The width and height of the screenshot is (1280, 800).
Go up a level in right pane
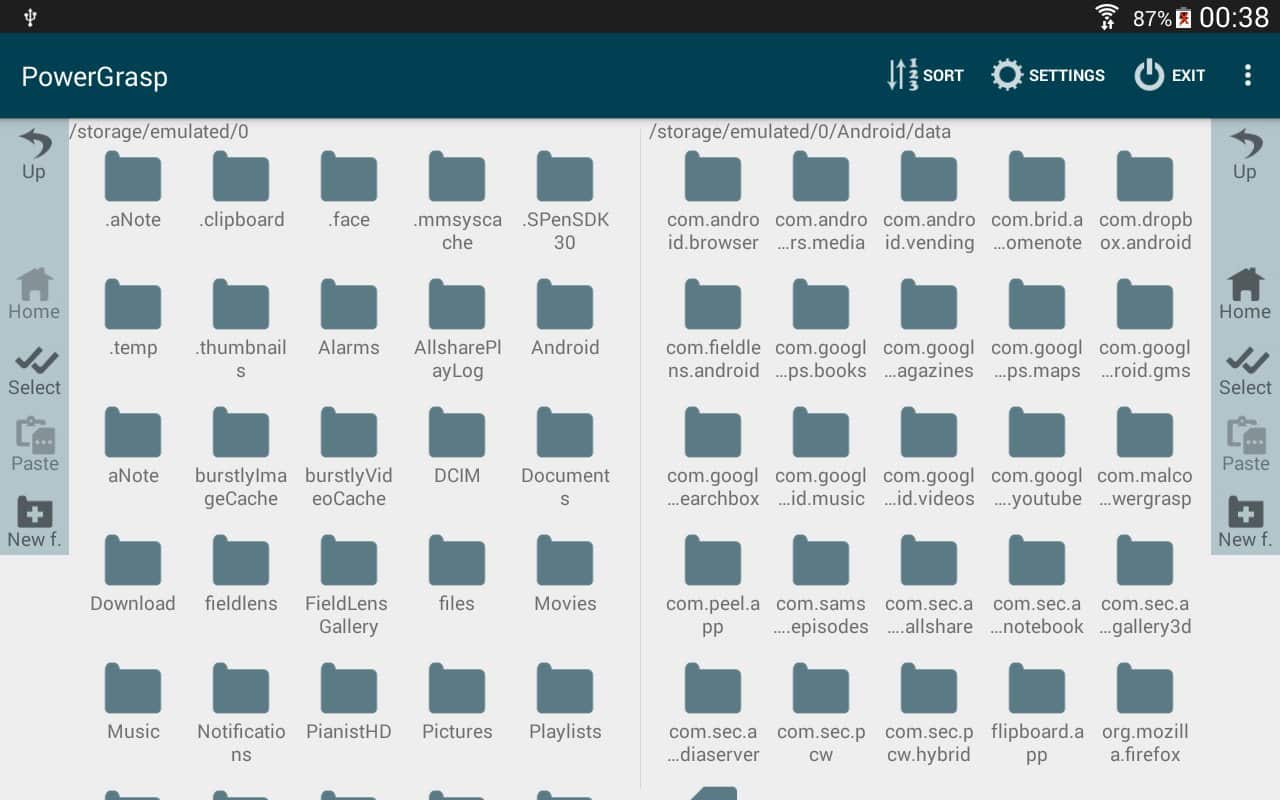tap(1245, 153)
